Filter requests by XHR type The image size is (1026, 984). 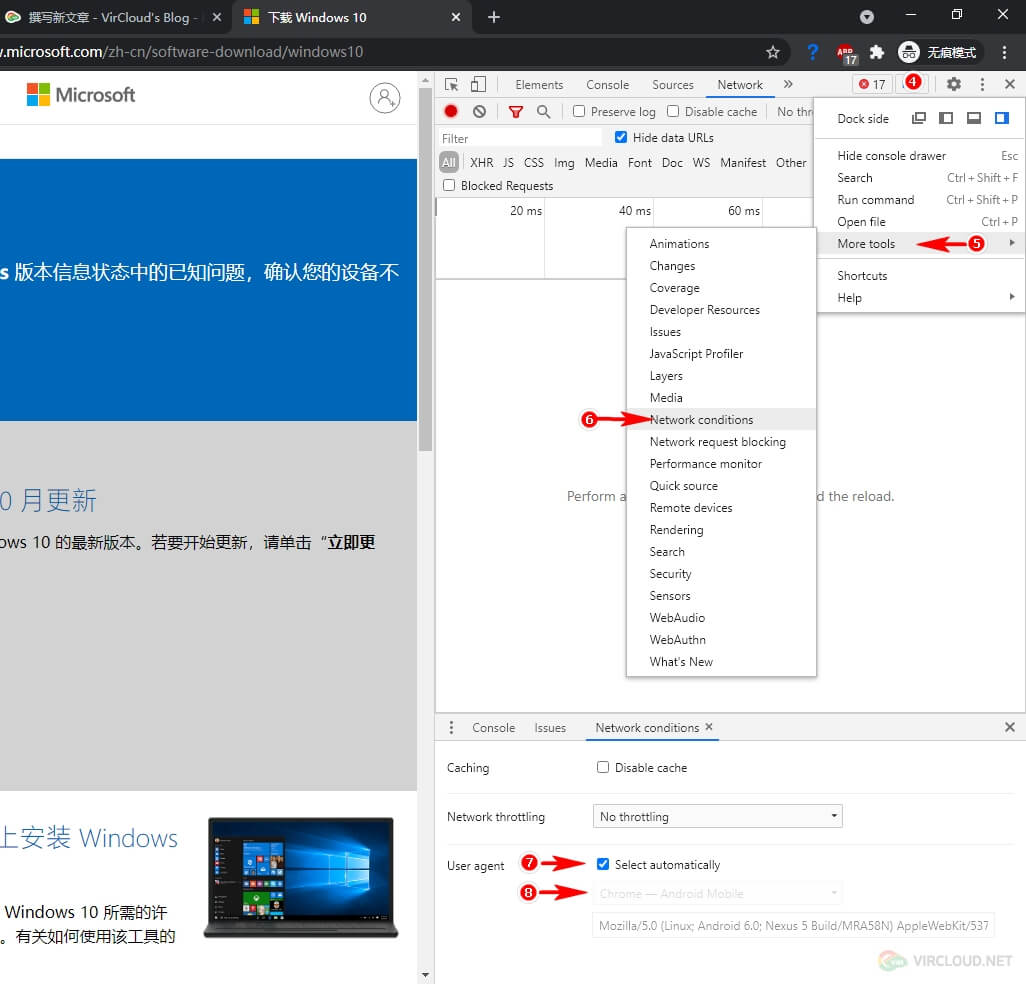click(481, 162)
